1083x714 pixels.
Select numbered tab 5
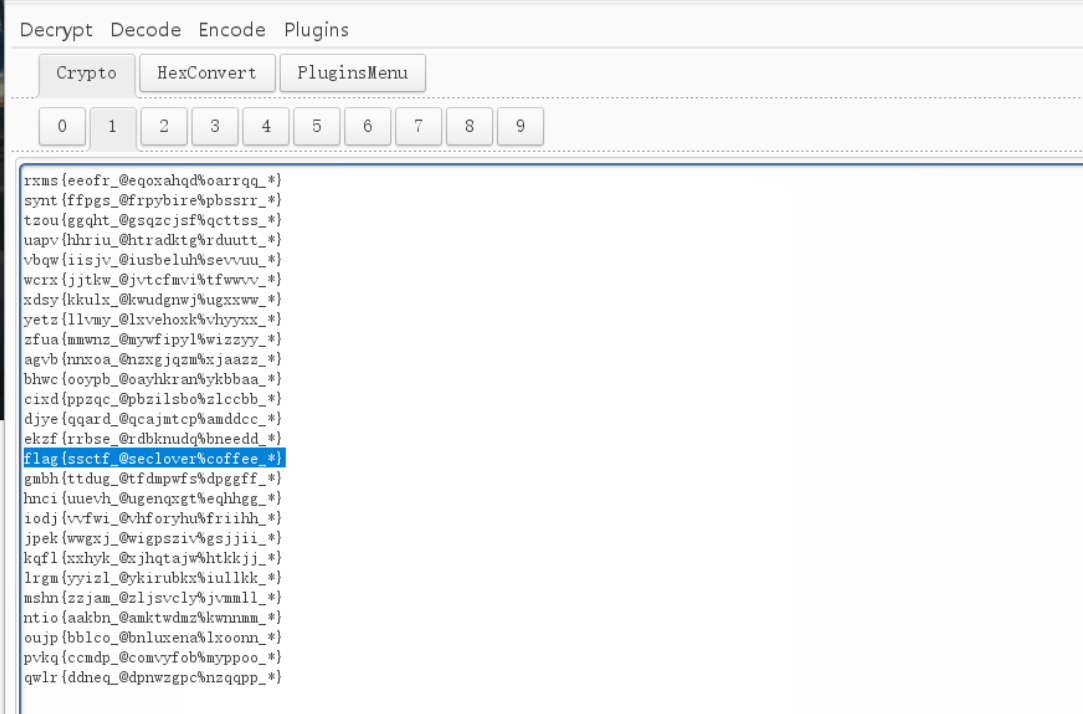[x=316, y=126]
